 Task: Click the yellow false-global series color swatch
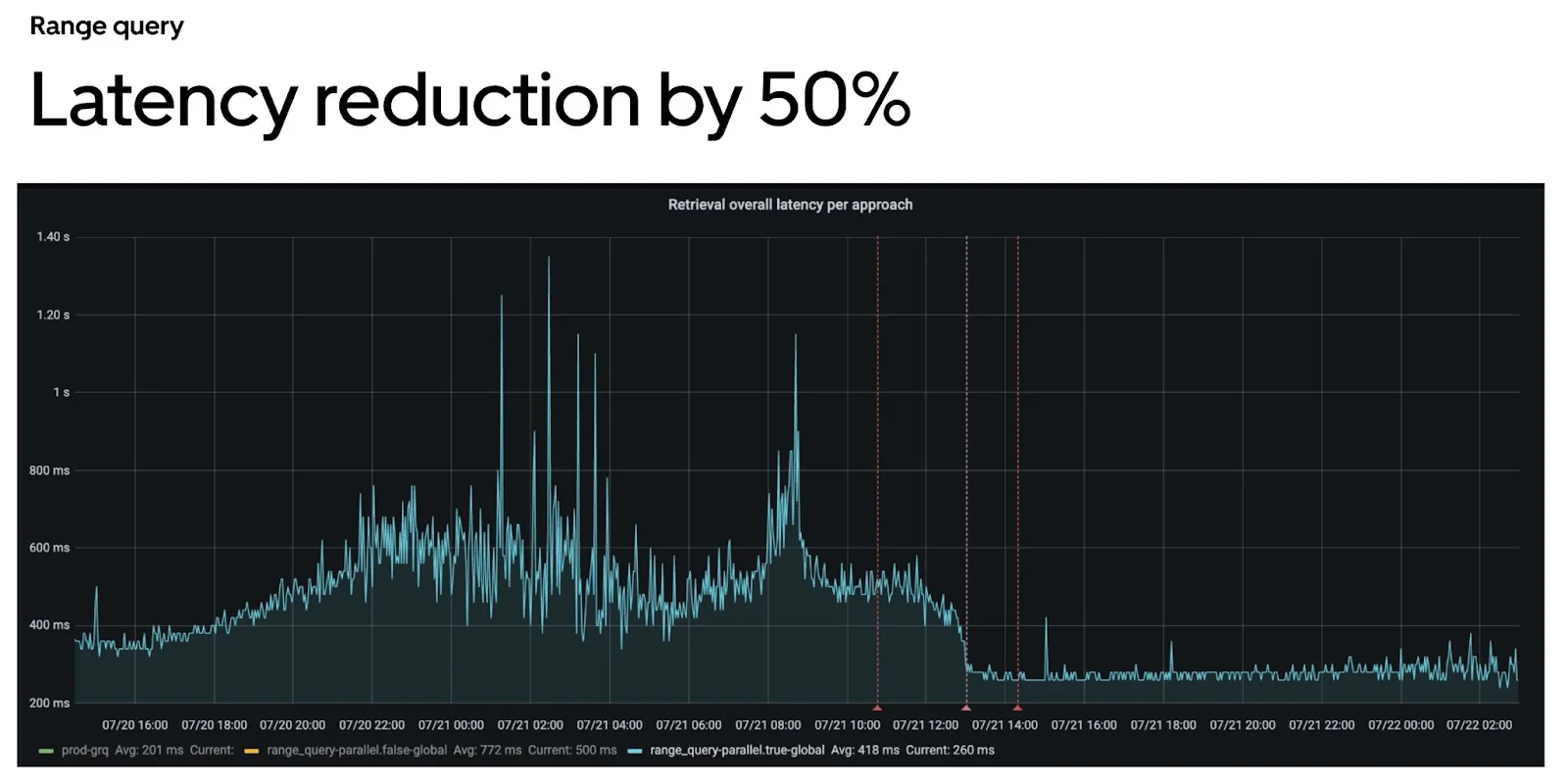tap(251, 751)
